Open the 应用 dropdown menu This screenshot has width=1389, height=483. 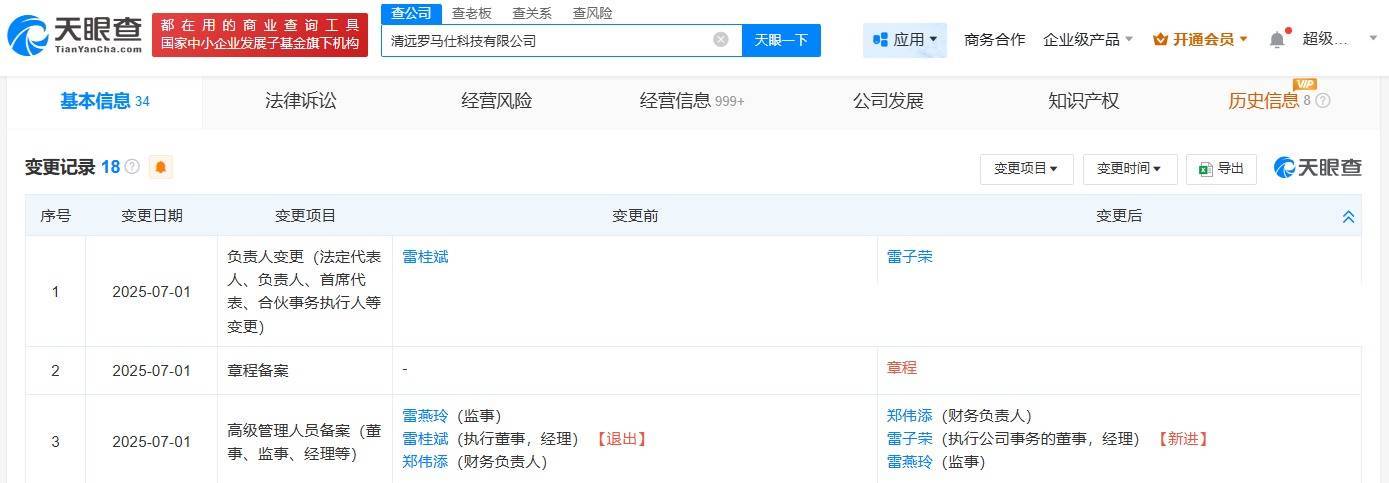pos(905,40)
